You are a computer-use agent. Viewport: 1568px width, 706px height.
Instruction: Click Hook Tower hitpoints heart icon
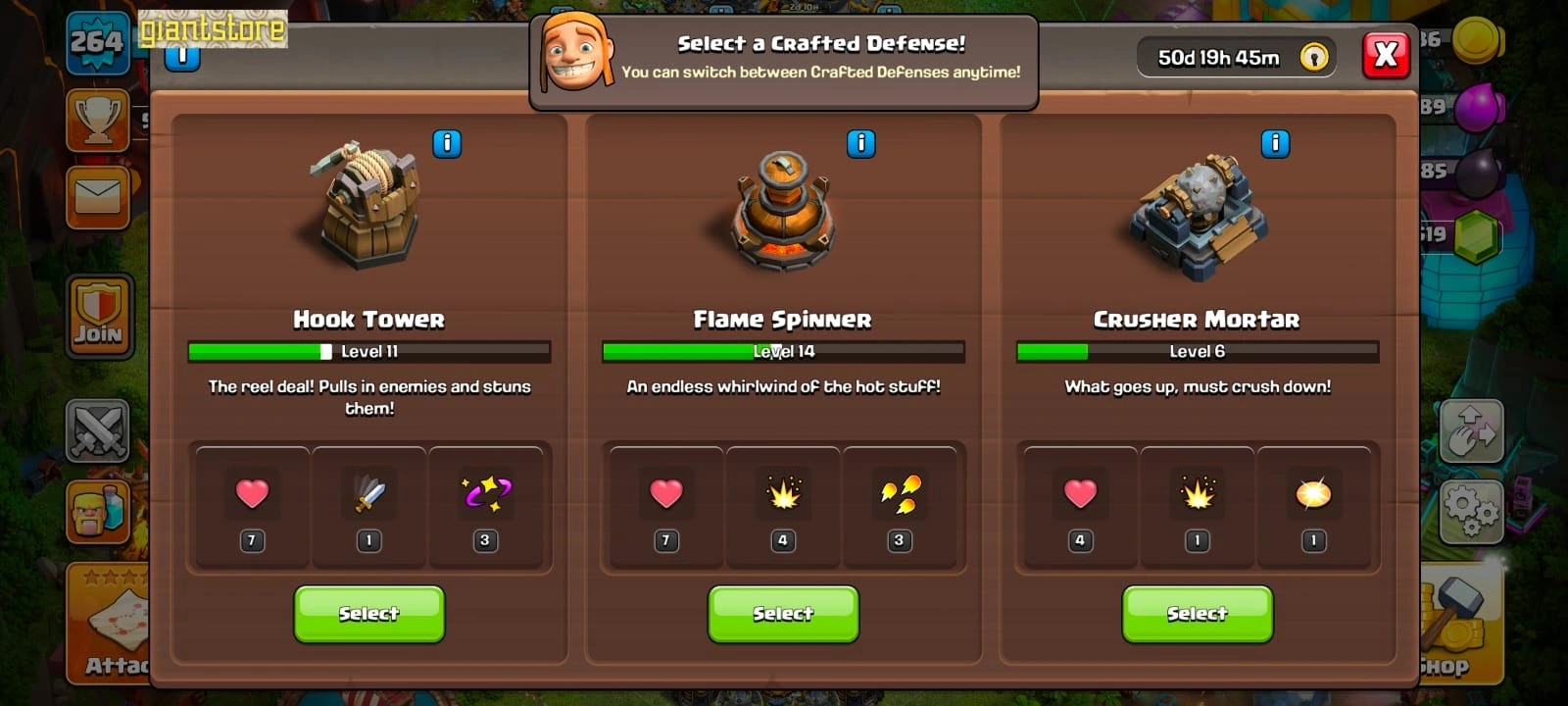(x=252, y=493)
